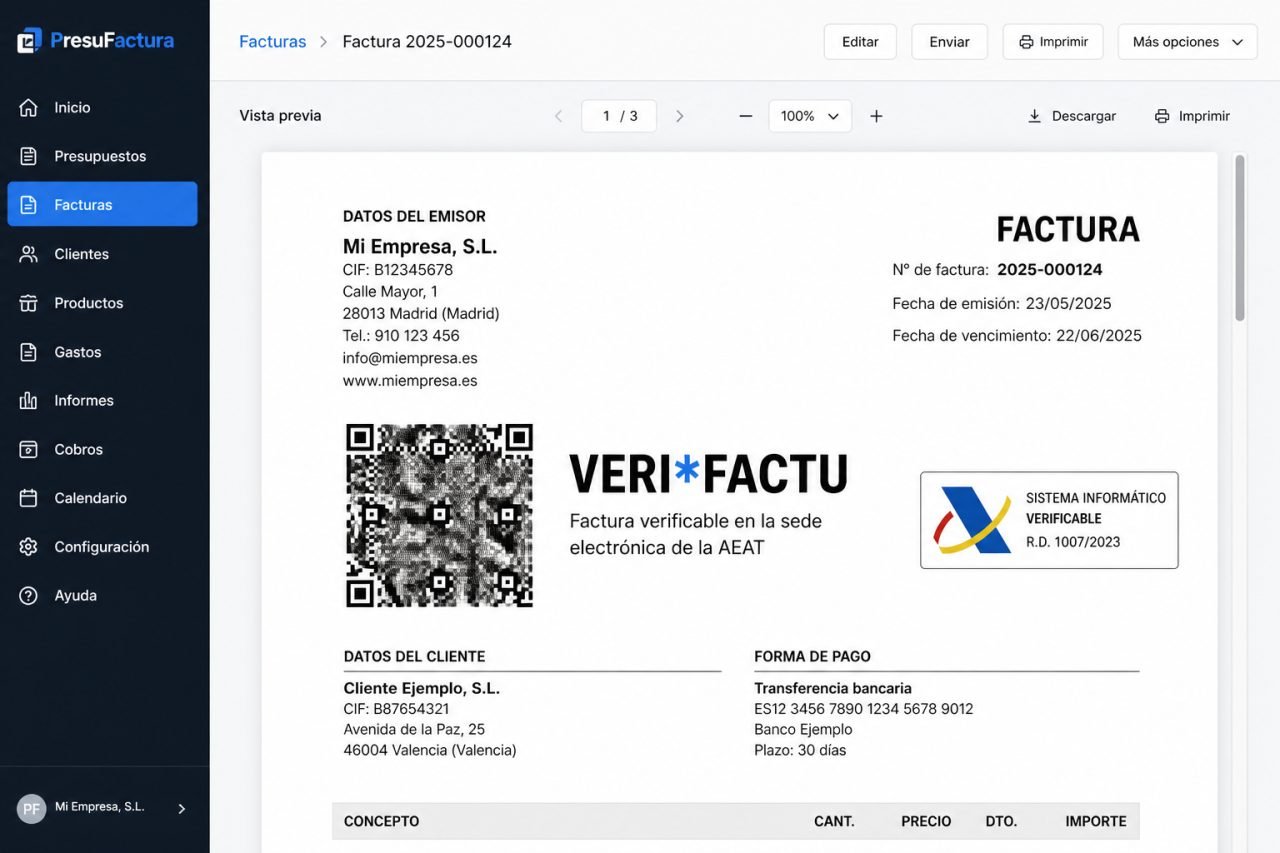Click the IMPORTE column header
The width and height of the screenshot is (1280, 853).
click(1096, 822)
